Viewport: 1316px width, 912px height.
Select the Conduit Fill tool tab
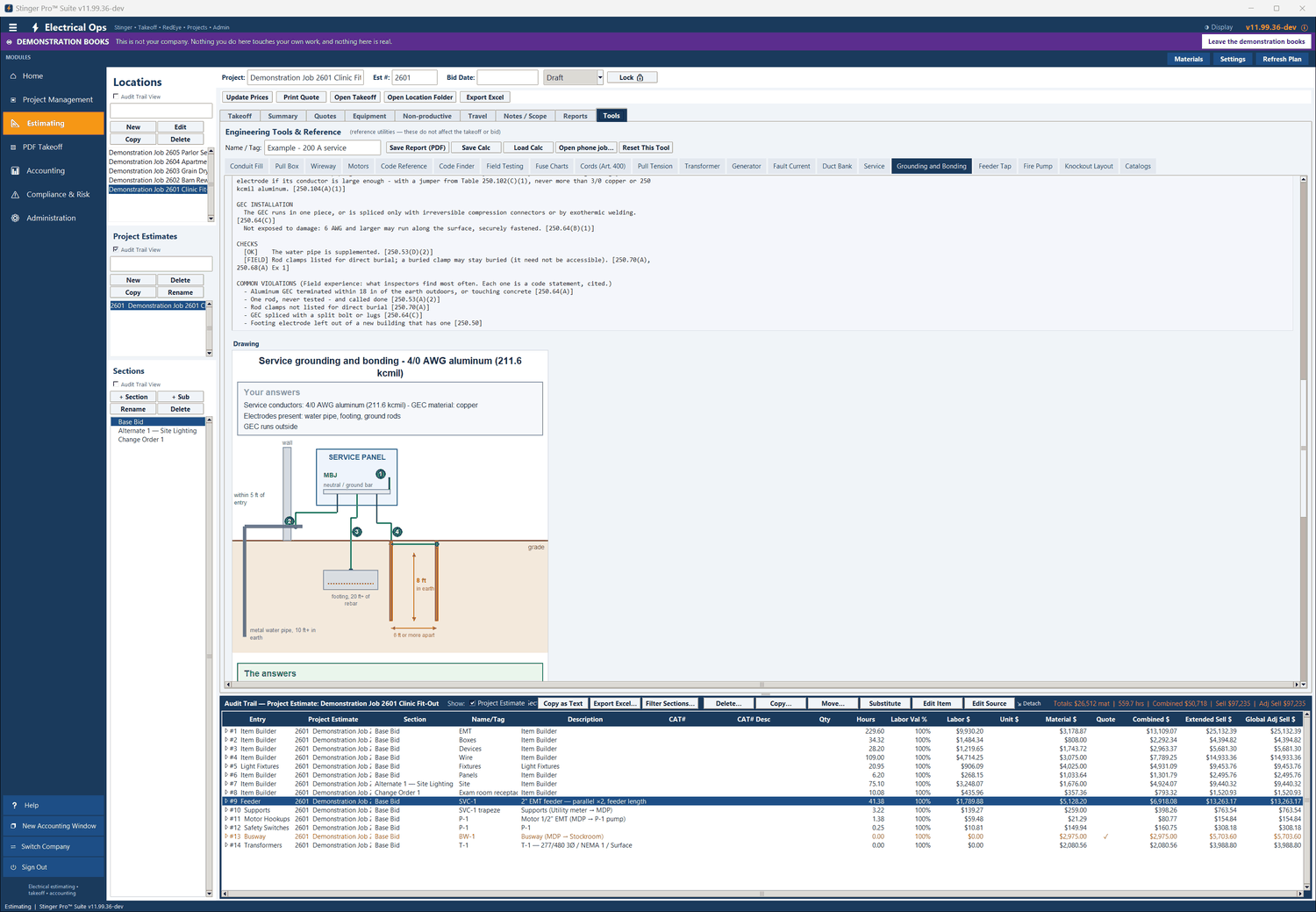(247, 166)
